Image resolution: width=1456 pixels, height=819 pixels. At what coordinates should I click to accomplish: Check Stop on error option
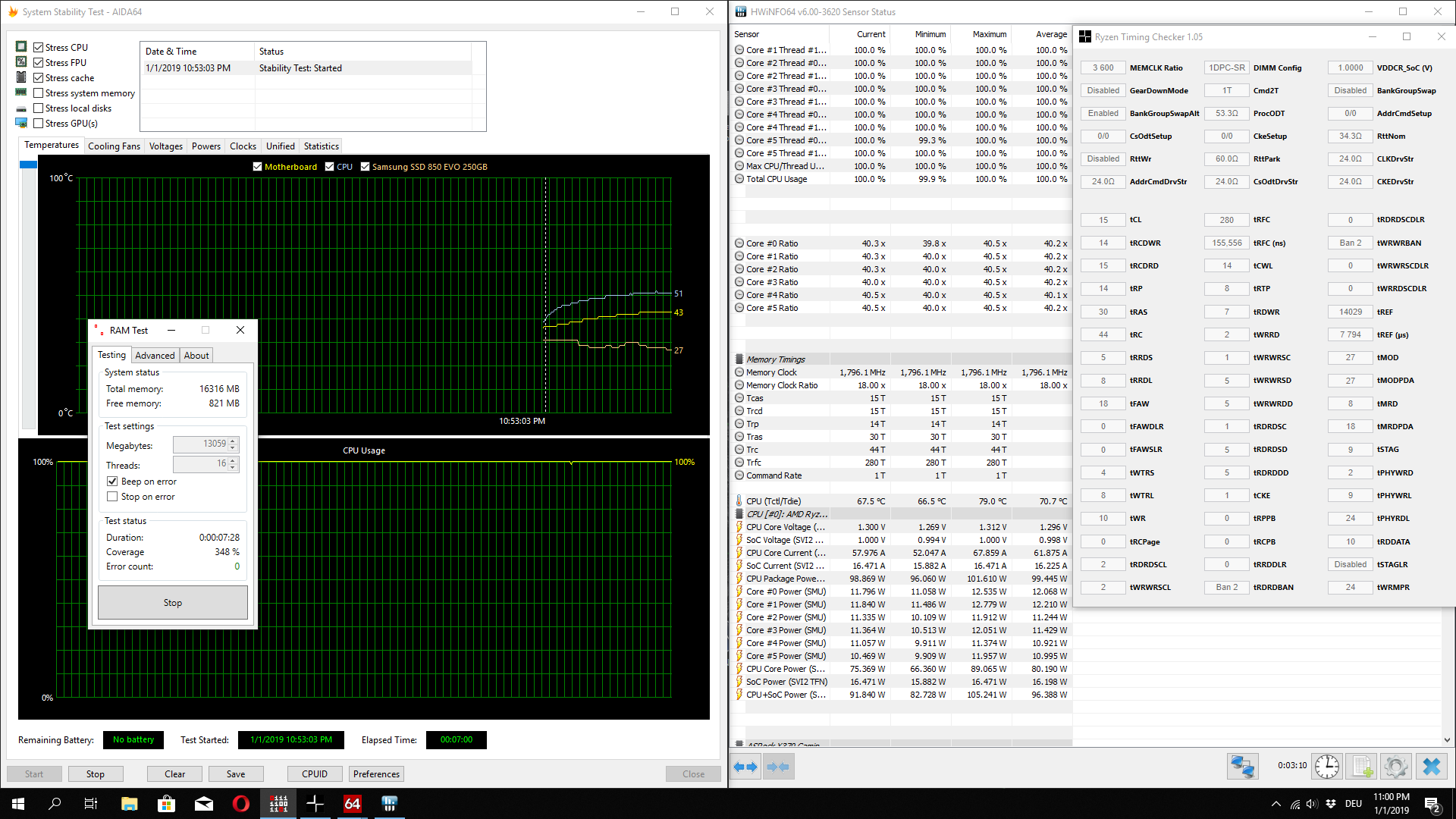point(112,497)
